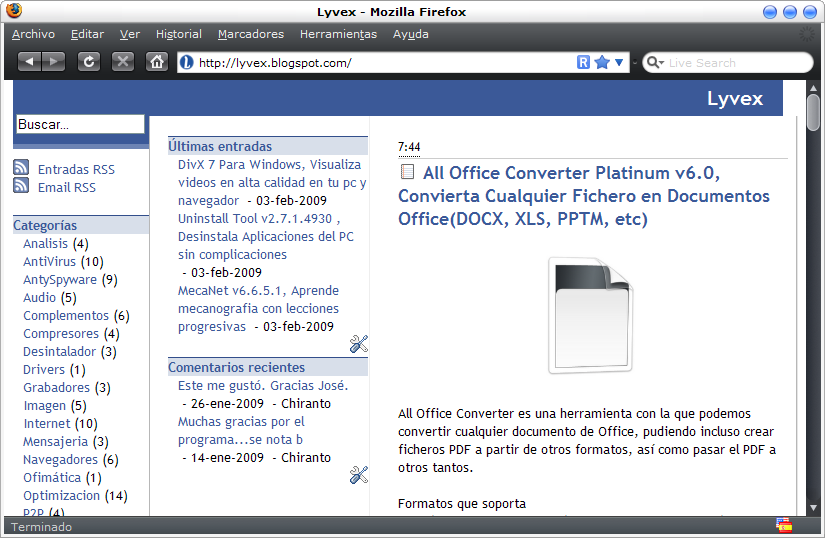Click the browser Back arrow button
This screenshot has width=825, height=538.
click(30, 62)
